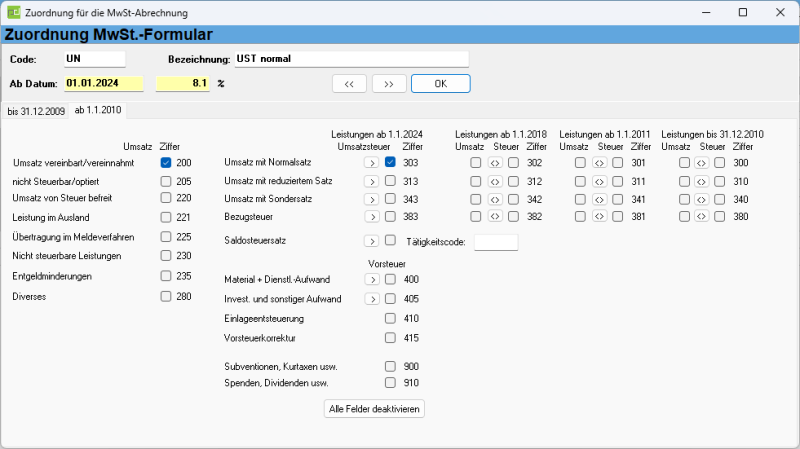Uncheck Umsatz vereinbart/vereinnahmt checkbox 200
The image size is (800, 449).
165,163
